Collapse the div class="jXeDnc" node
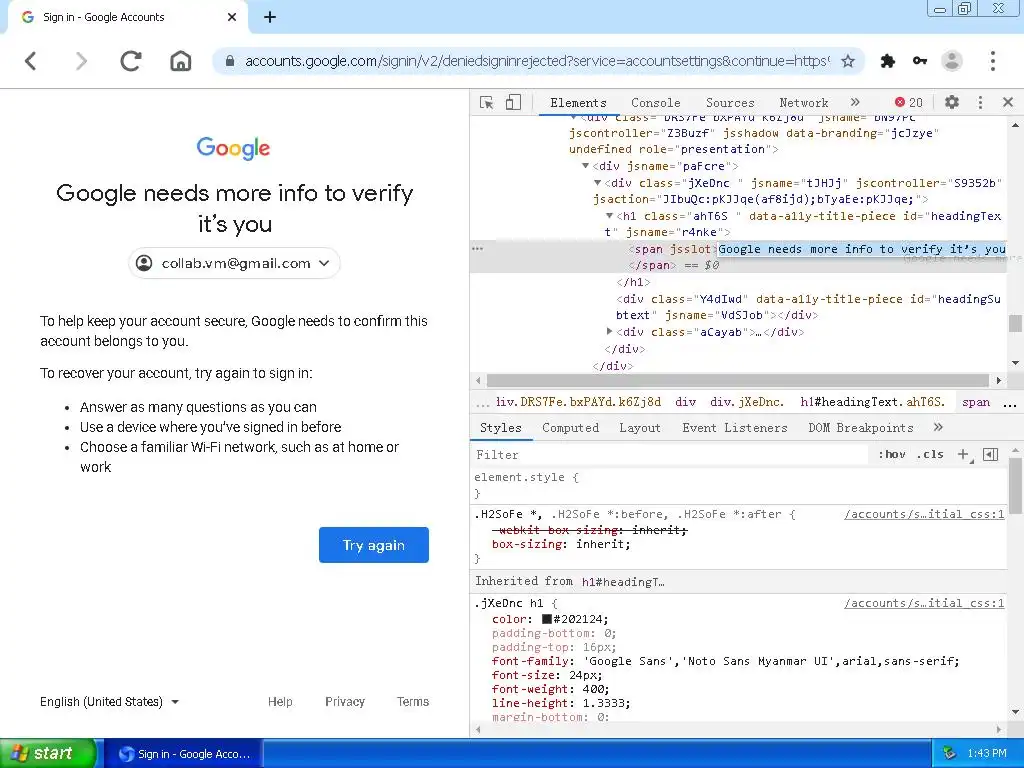Image resolution: width=1024 pixels, height=768 pixels. tap(597, 183)
